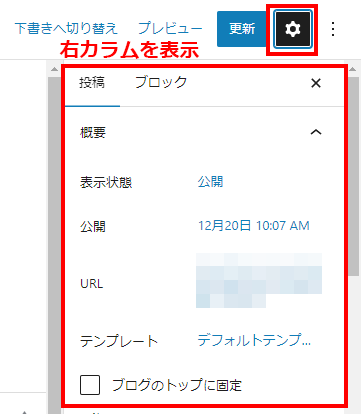Close the settings sidebar with X
The image size is (361, 414).
point(316,83)
